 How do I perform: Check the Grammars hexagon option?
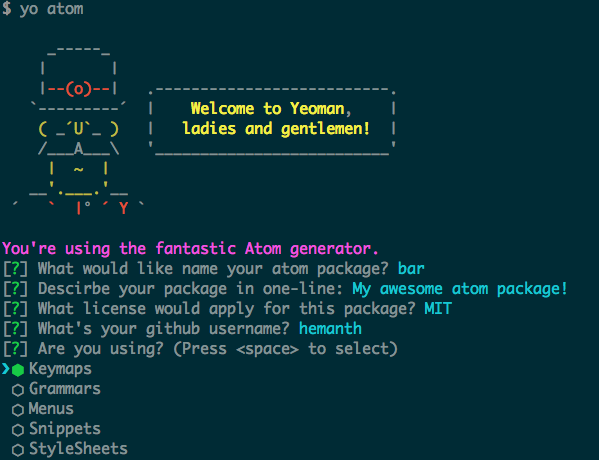pyautogui.click(x=18, y=390)
